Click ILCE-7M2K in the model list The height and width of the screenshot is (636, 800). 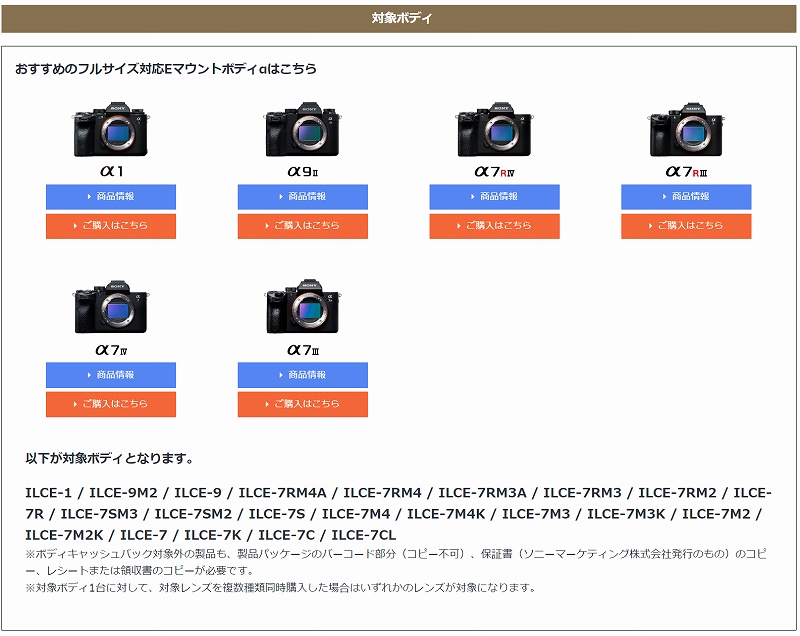click(64, 535)
